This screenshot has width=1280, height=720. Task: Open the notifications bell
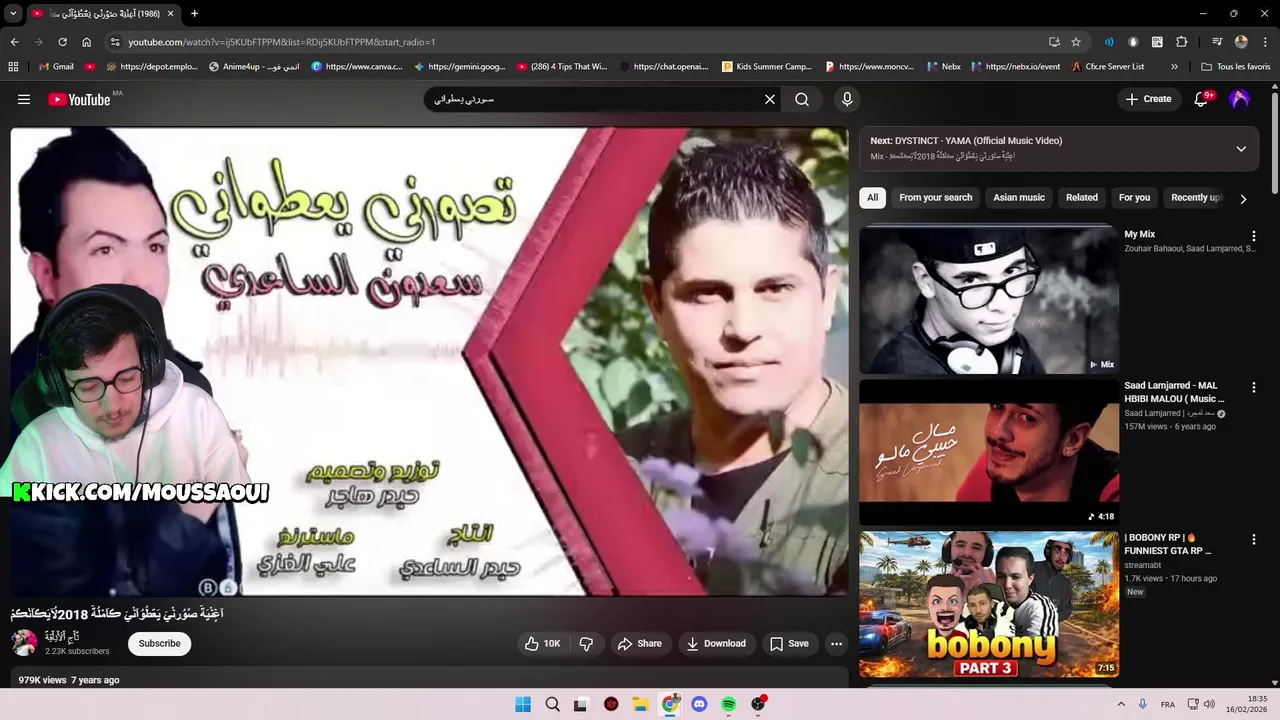click(1203, 99)
